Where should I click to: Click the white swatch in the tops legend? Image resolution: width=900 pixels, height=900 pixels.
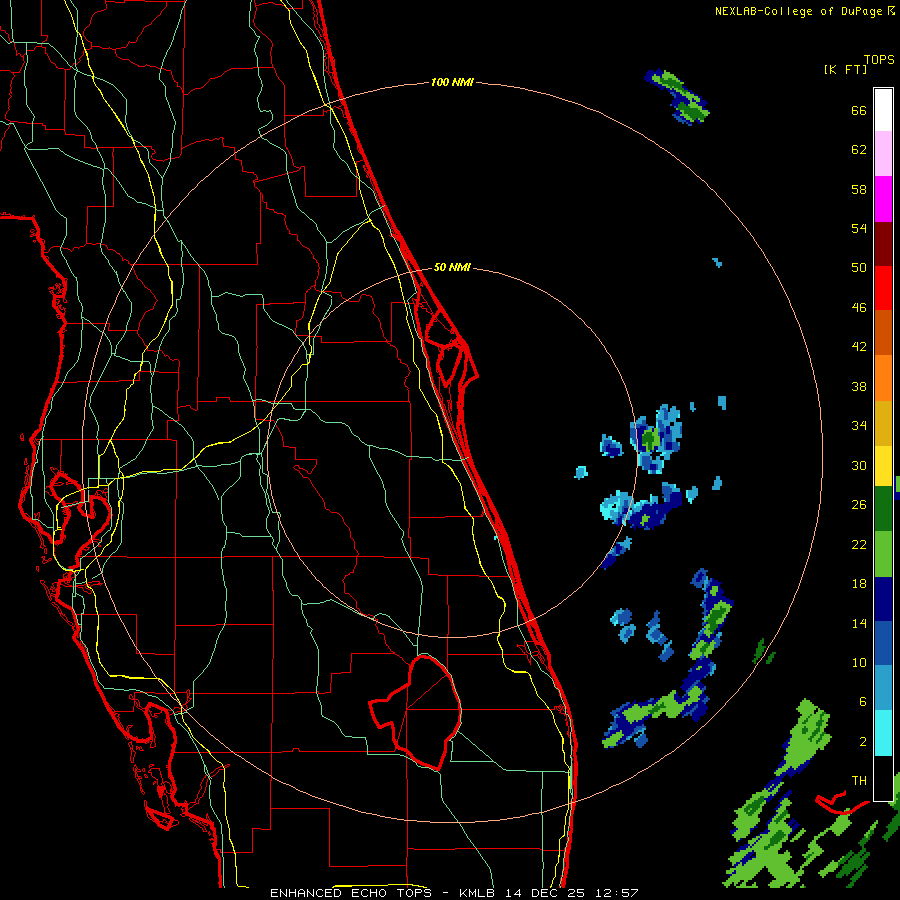[883, 110]
